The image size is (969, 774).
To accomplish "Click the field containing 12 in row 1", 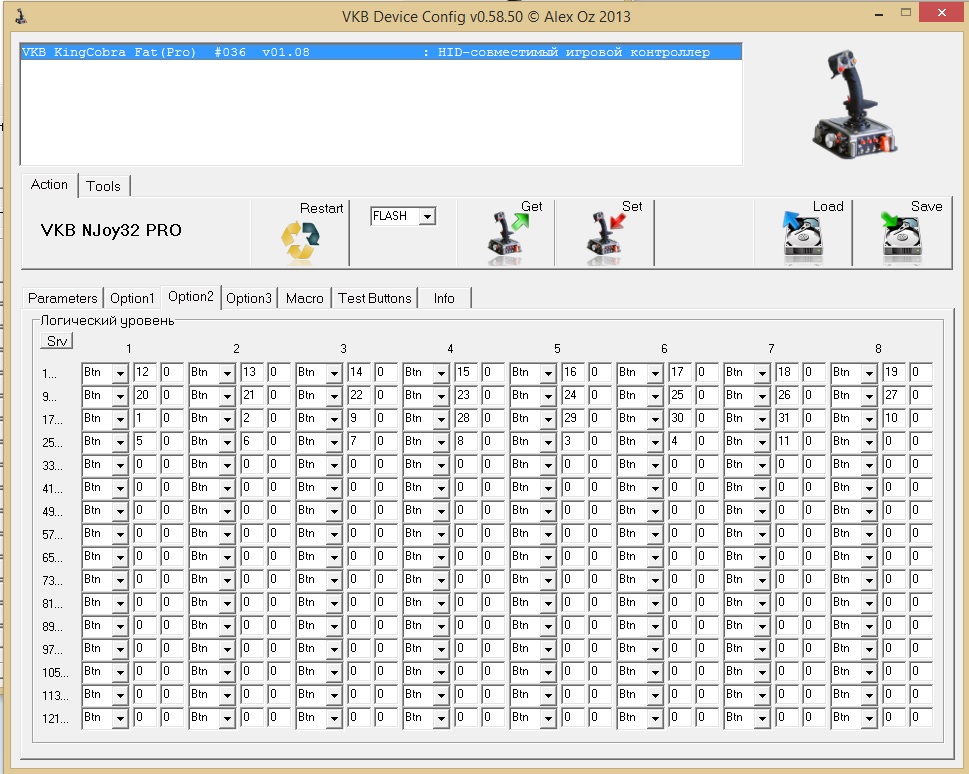I will pos(145,372).
